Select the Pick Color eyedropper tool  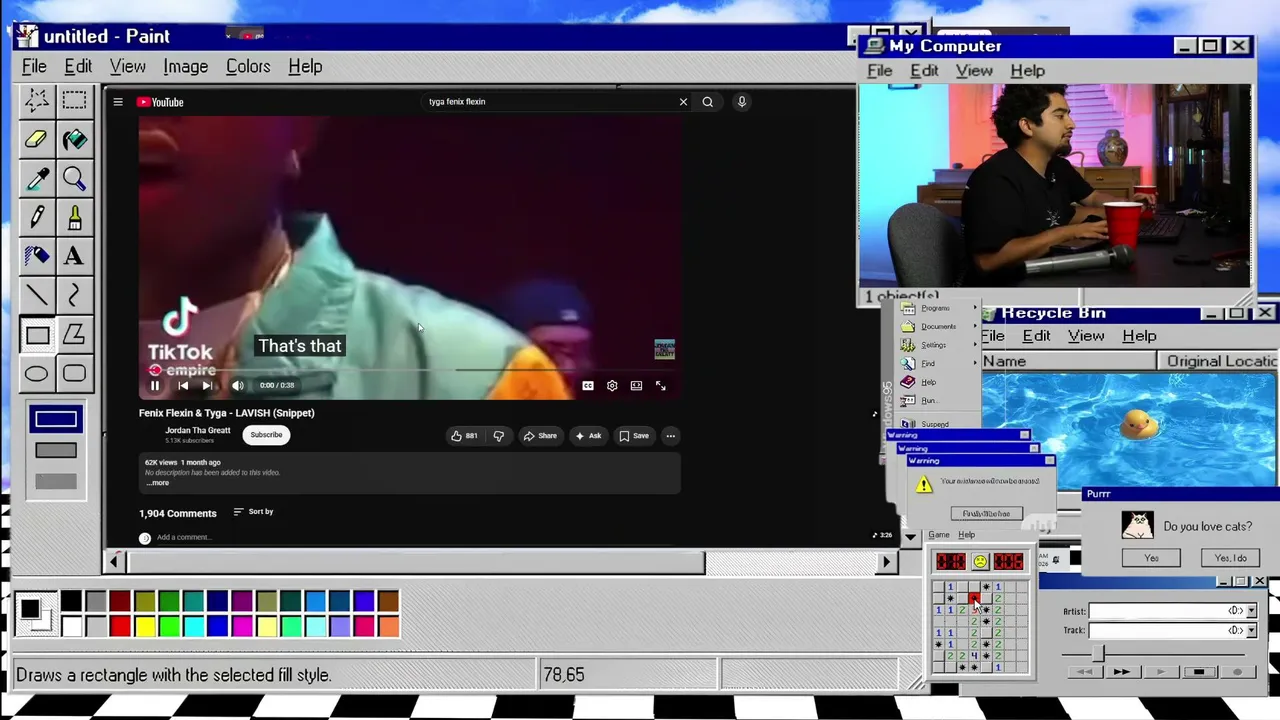click(37, 178)
